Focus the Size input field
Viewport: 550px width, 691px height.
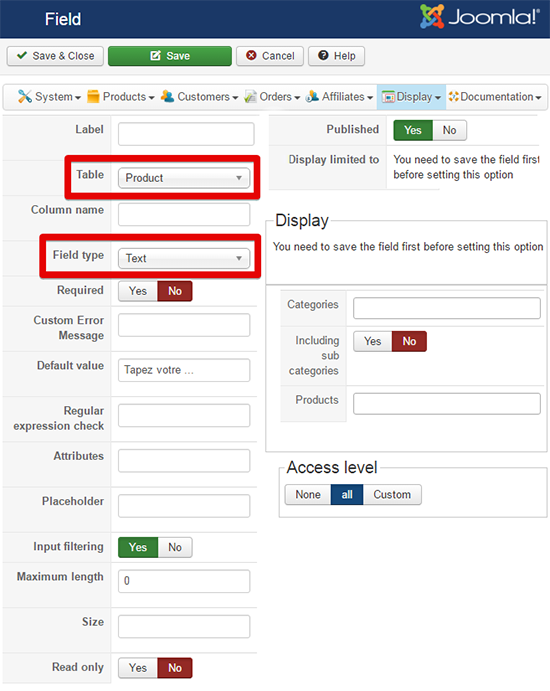coord(184,627)
